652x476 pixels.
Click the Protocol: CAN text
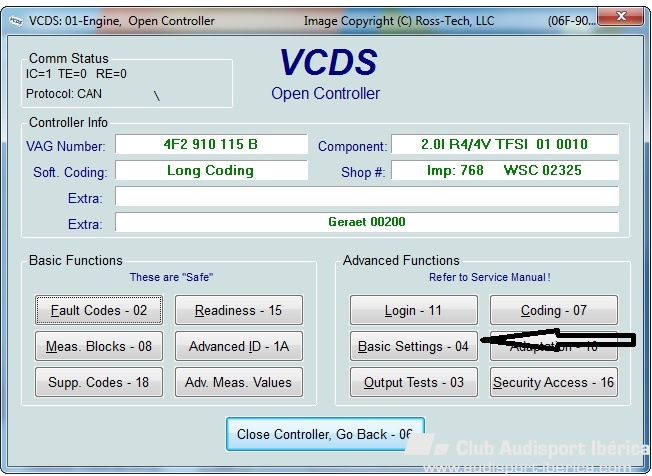pos(64,94)
